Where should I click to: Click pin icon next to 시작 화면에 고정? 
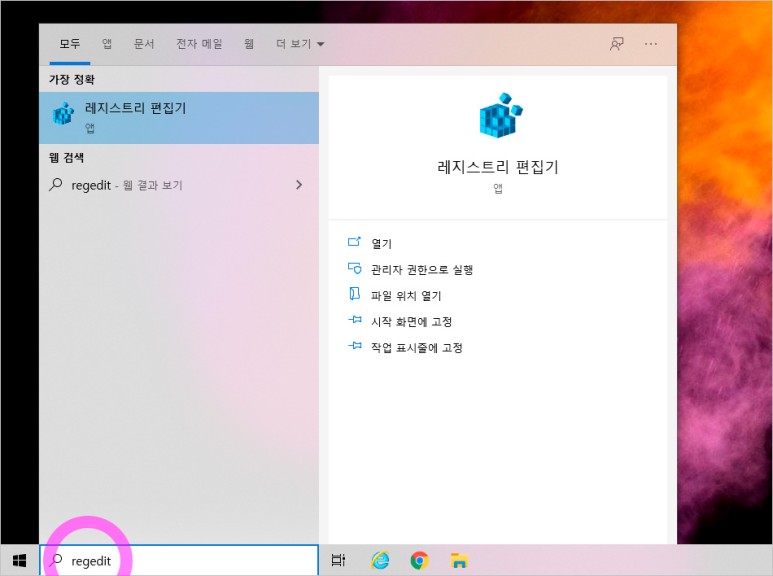(x=354, y=320)
